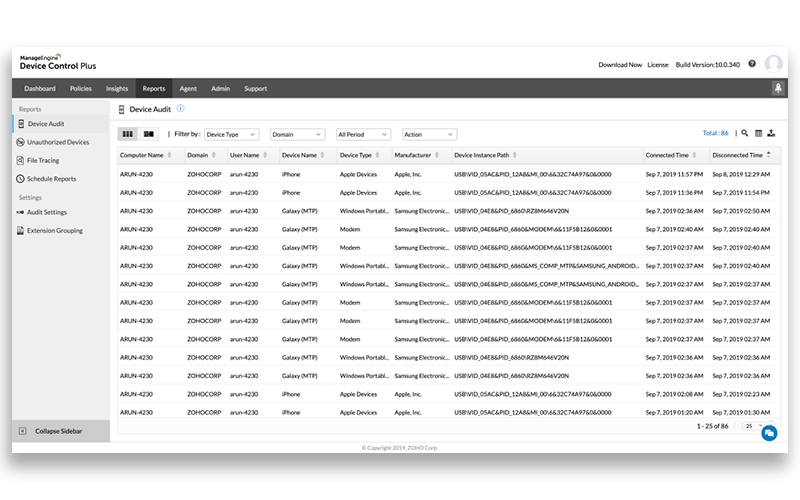
Task: Click info icon beside Device Audit title
Action: point(181,108)
